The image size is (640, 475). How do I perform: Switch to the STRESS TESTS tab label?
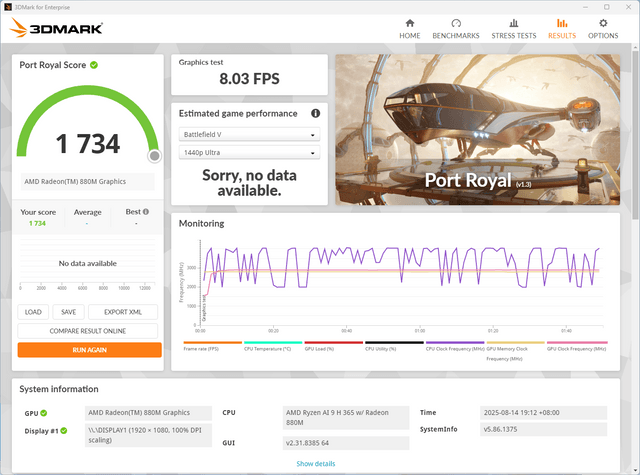514,36
